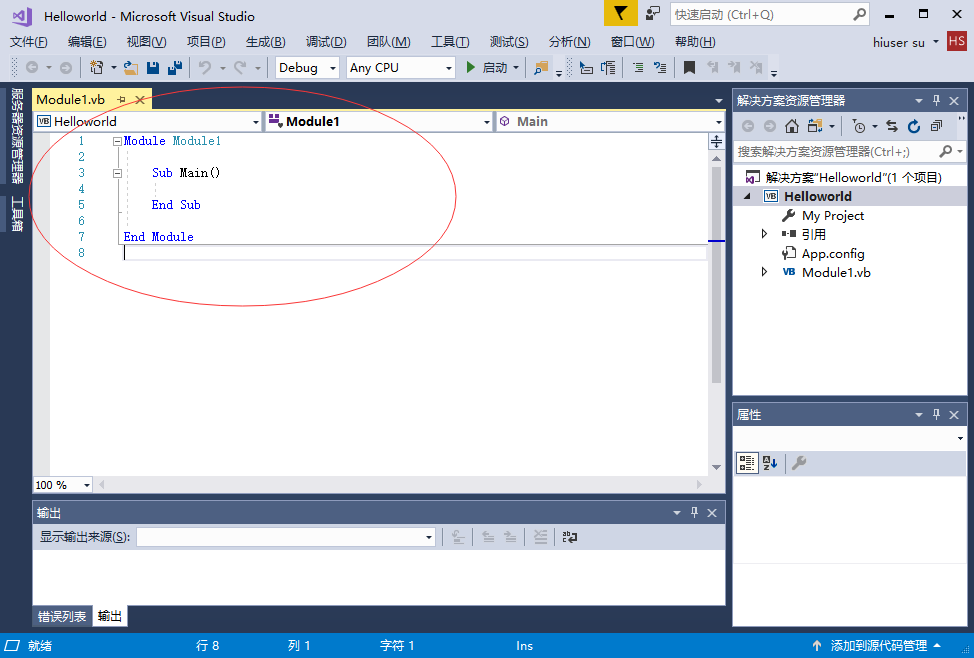Click the Alphabetical sort icon in Properties

click(x=770, y=463)
